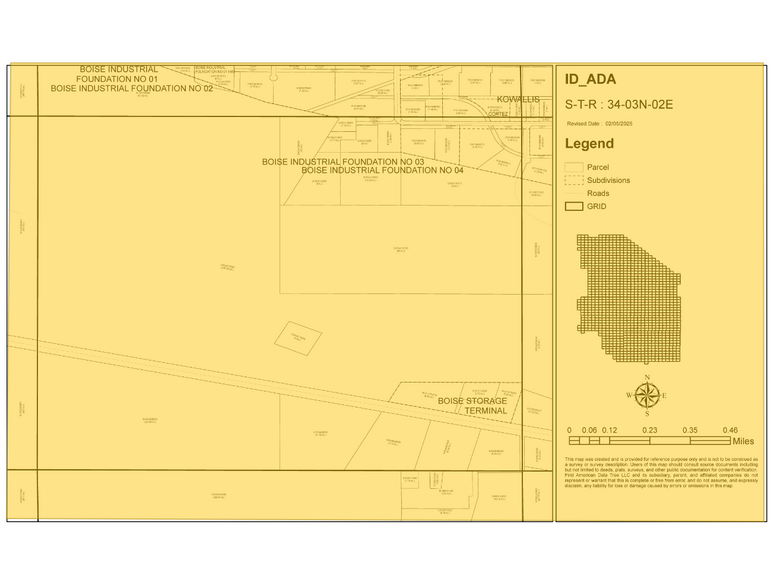
Task: Click the KOWALLIS subdivision label
Action: pos(518,100)
